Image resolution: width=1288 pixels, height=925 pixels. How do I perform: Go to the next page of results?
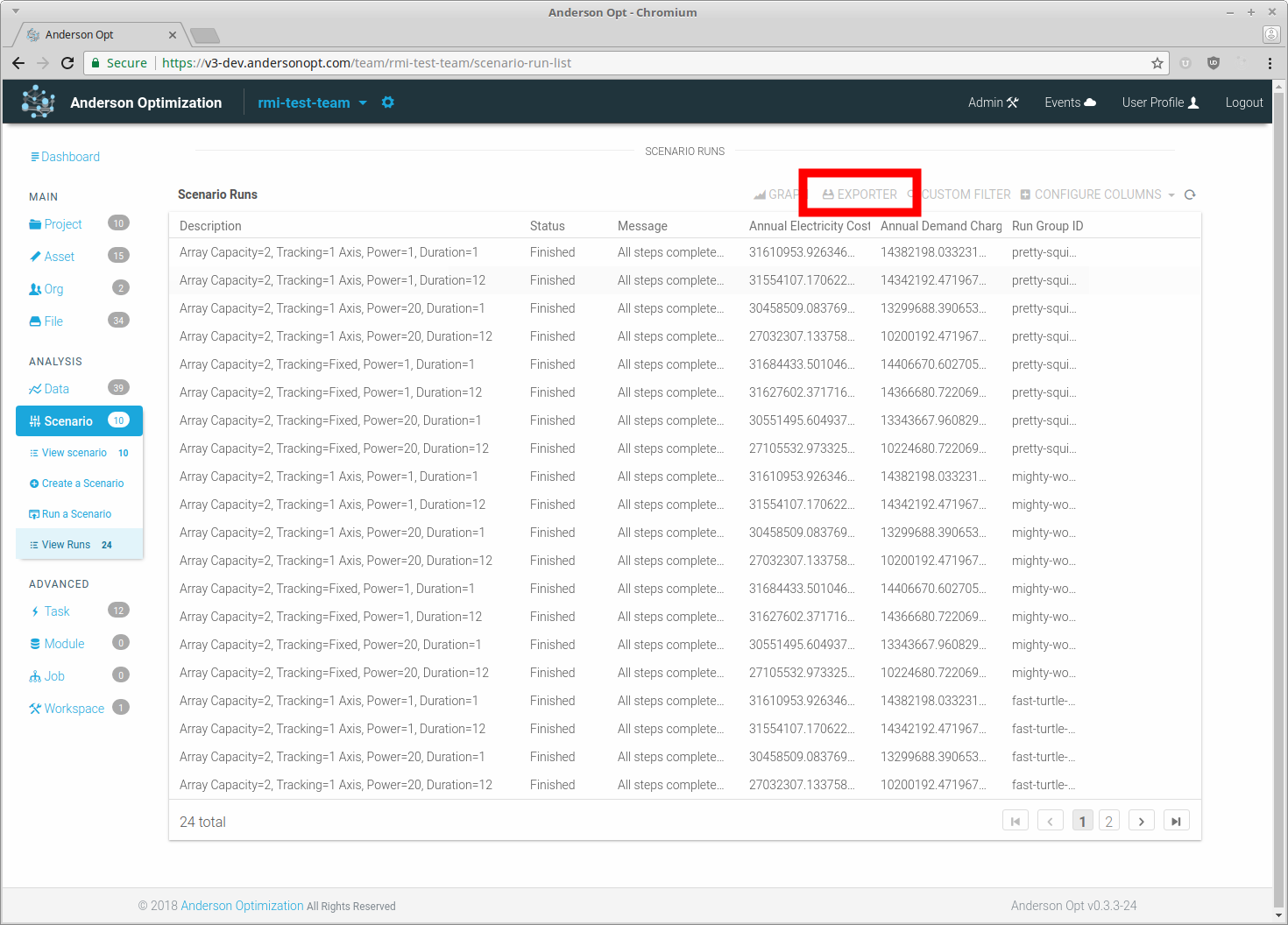coord(1141,822)
